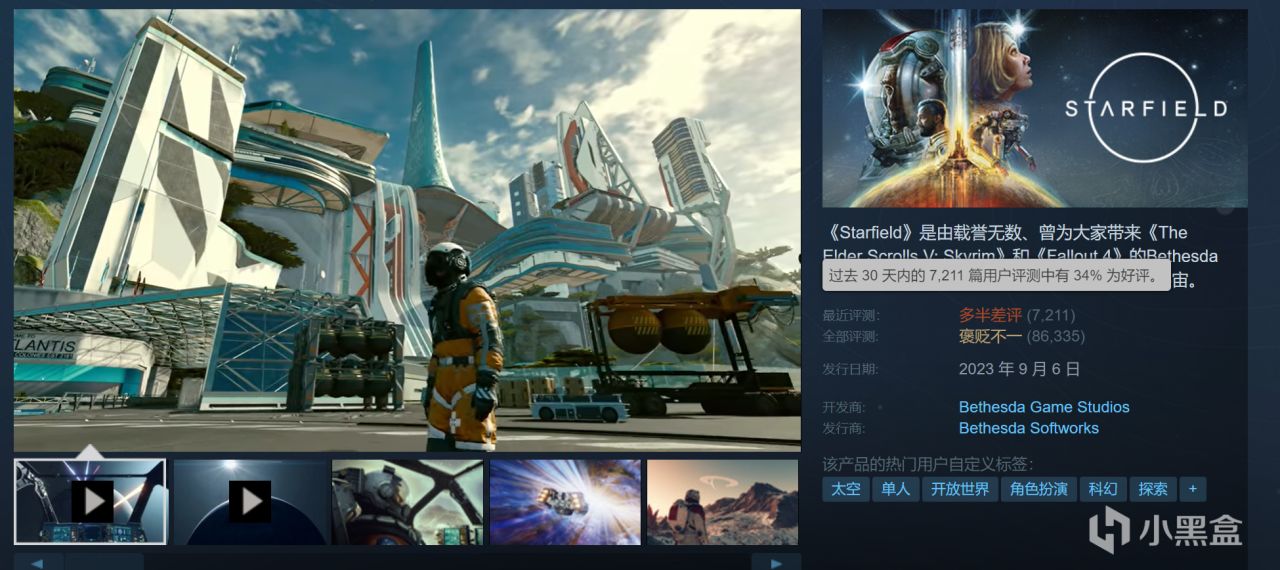The width and height of the screenshot is (1280, 570).
Task: Open developer Bethesda Game Studios link
Action: pos(1044,407)
